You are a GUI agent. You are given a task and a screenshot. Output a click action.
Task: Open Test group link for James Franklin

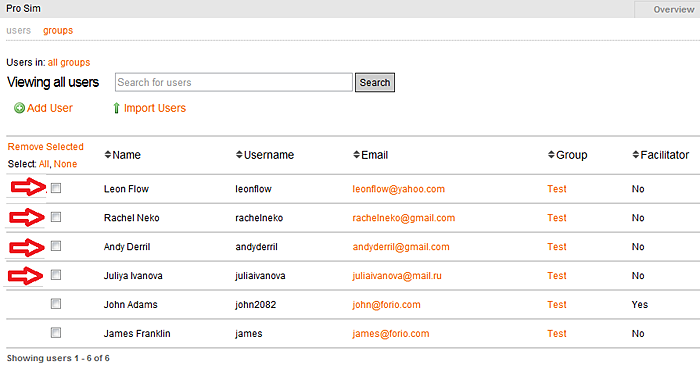tap(557, 334)
